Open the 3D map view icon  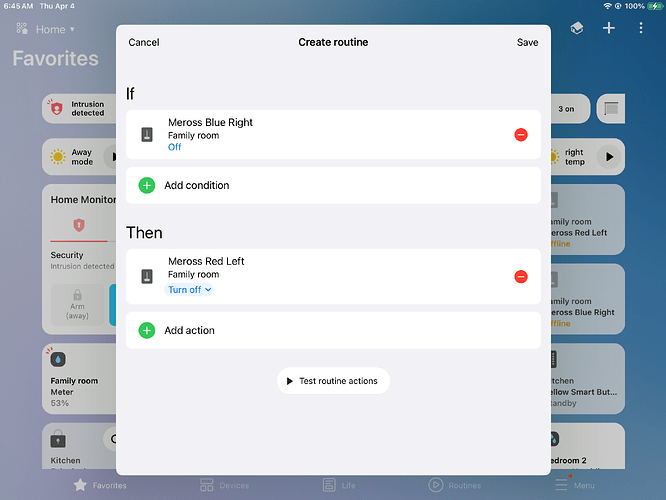coord(576,28)
